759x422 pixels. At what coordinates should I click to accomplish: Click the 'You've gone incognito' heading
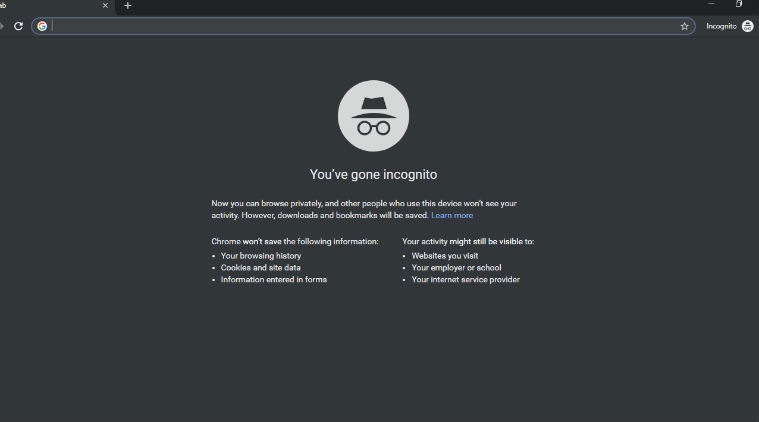373,174
